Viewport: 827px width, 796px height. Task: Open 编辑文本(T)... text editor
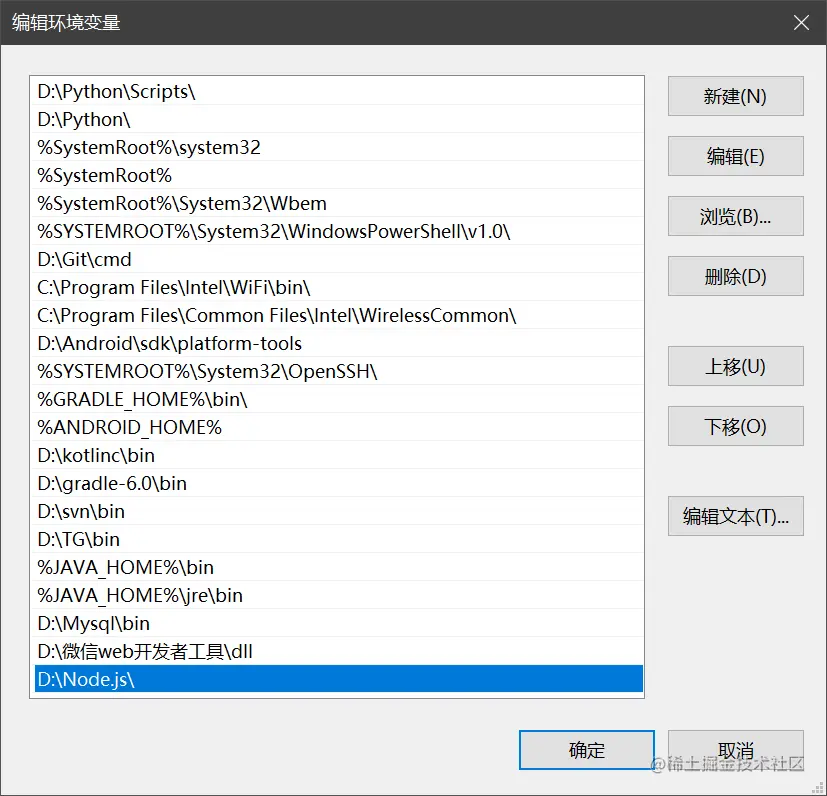tap(735, 516)
